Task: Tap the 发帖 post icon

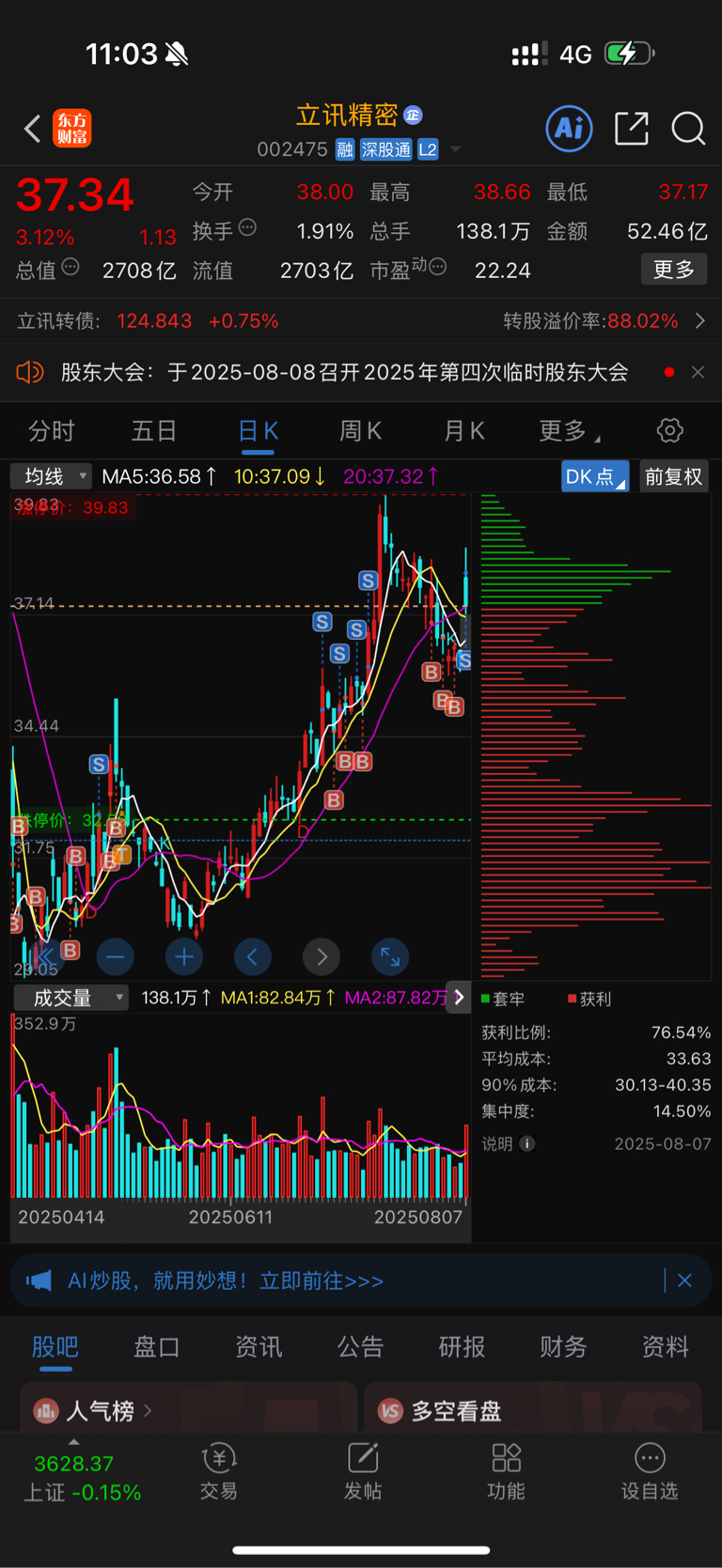Action: click(x=363, y=1471)
